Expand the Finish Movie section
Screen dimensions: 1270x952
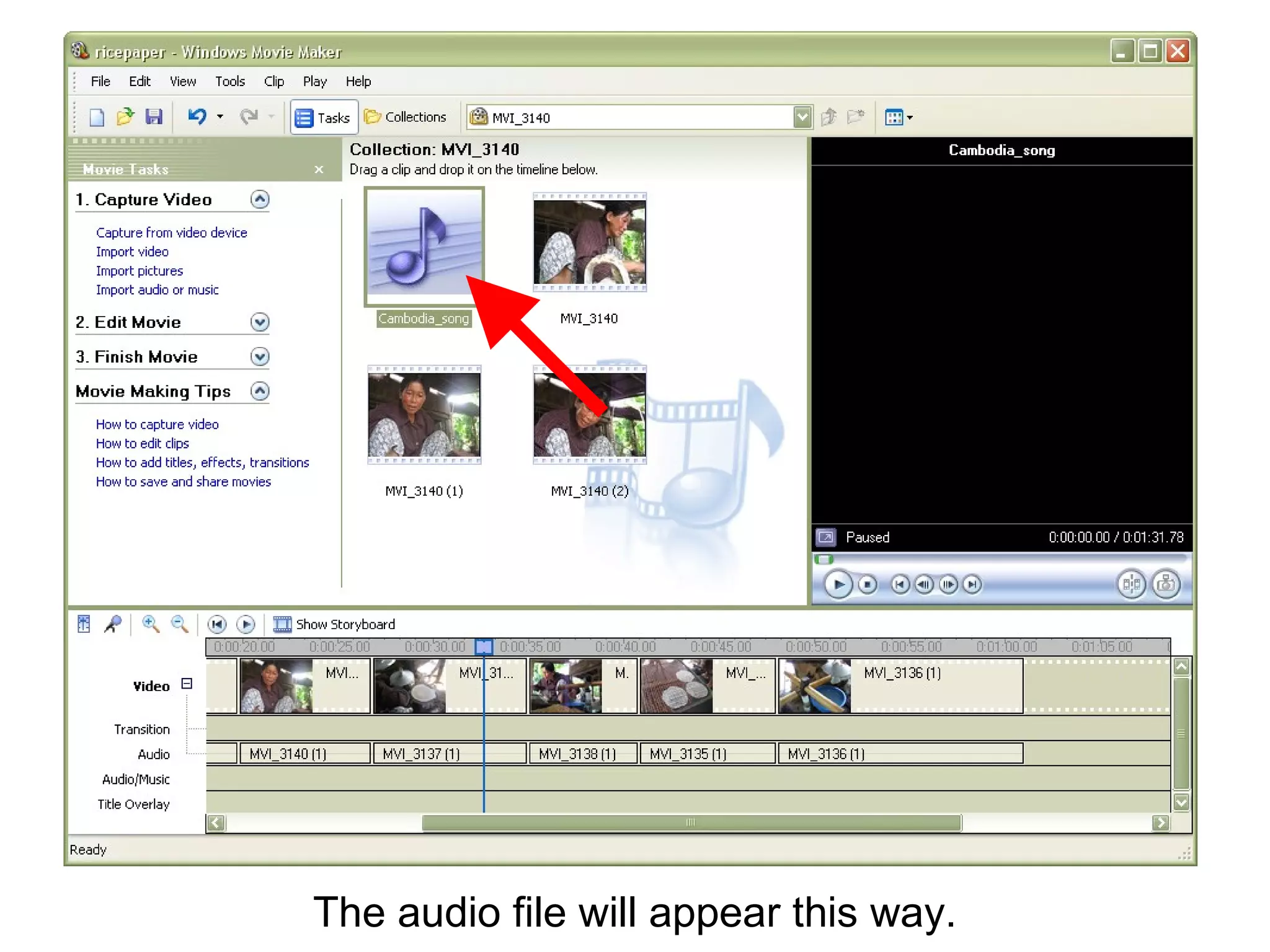(x=260, y=356)
